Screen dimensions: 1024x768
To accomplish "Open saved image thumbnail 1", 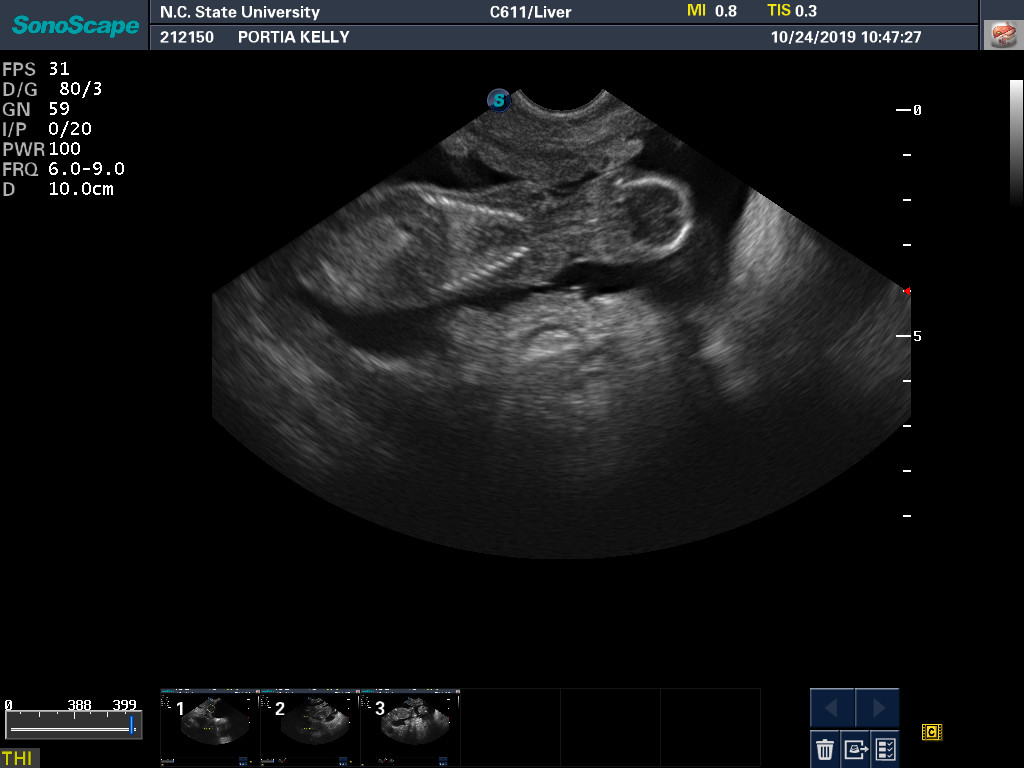I will 210,720.
